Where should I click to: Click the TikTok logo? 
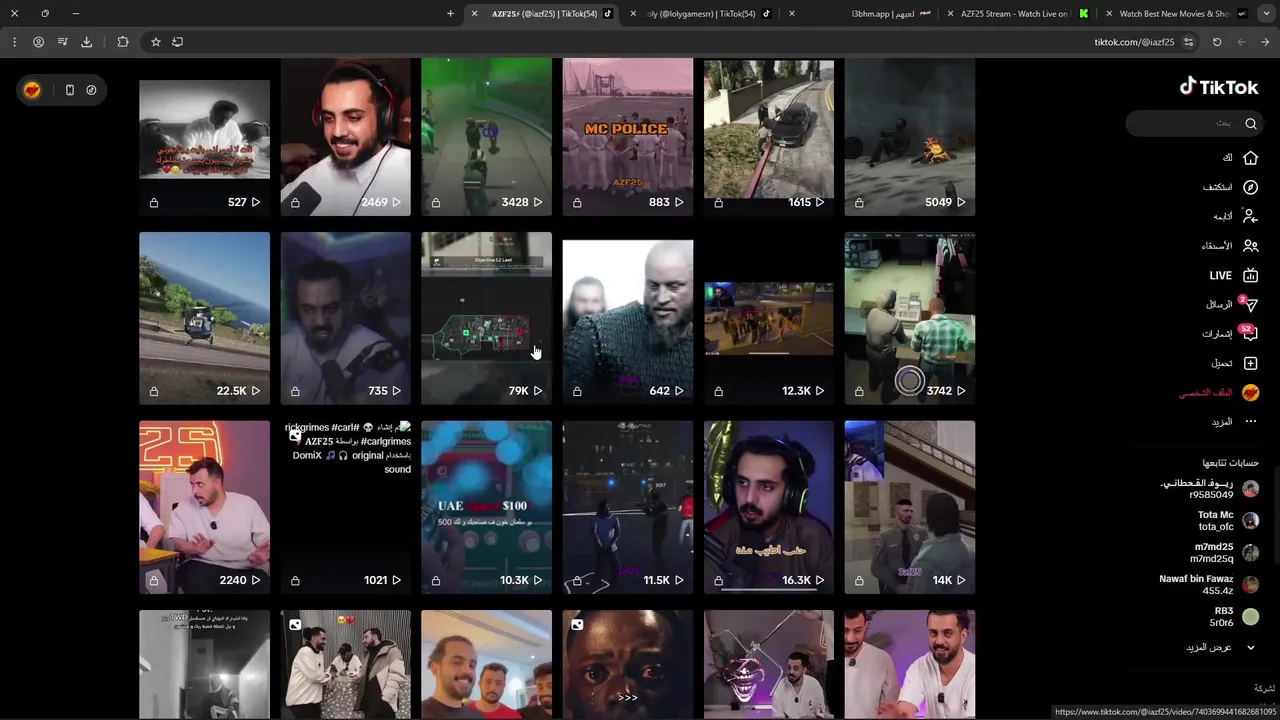tap(1218, 87)
